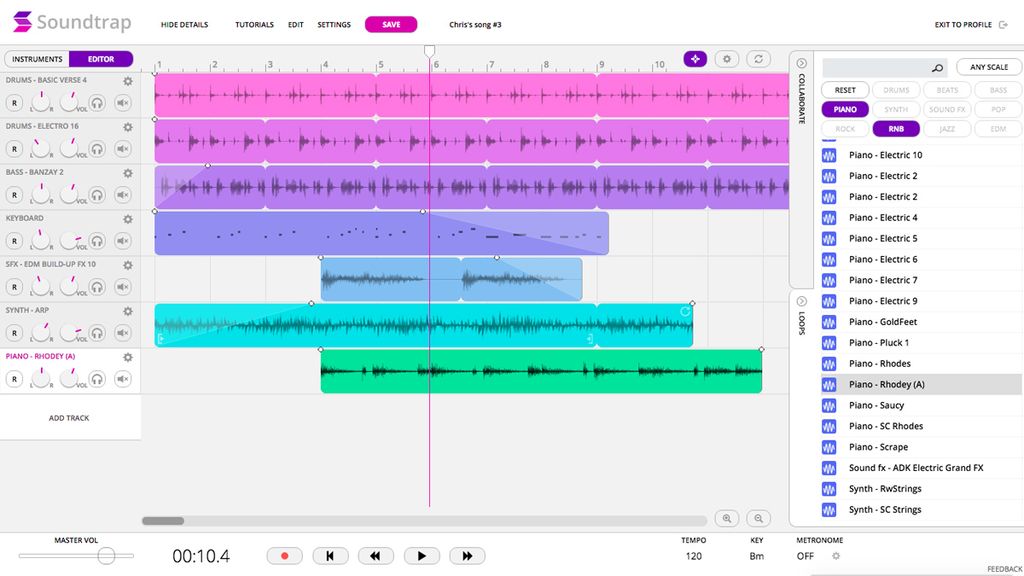Zoom in using the magnifier icon
This screenshot has width=1024, height=576.
tap(726, 518)
